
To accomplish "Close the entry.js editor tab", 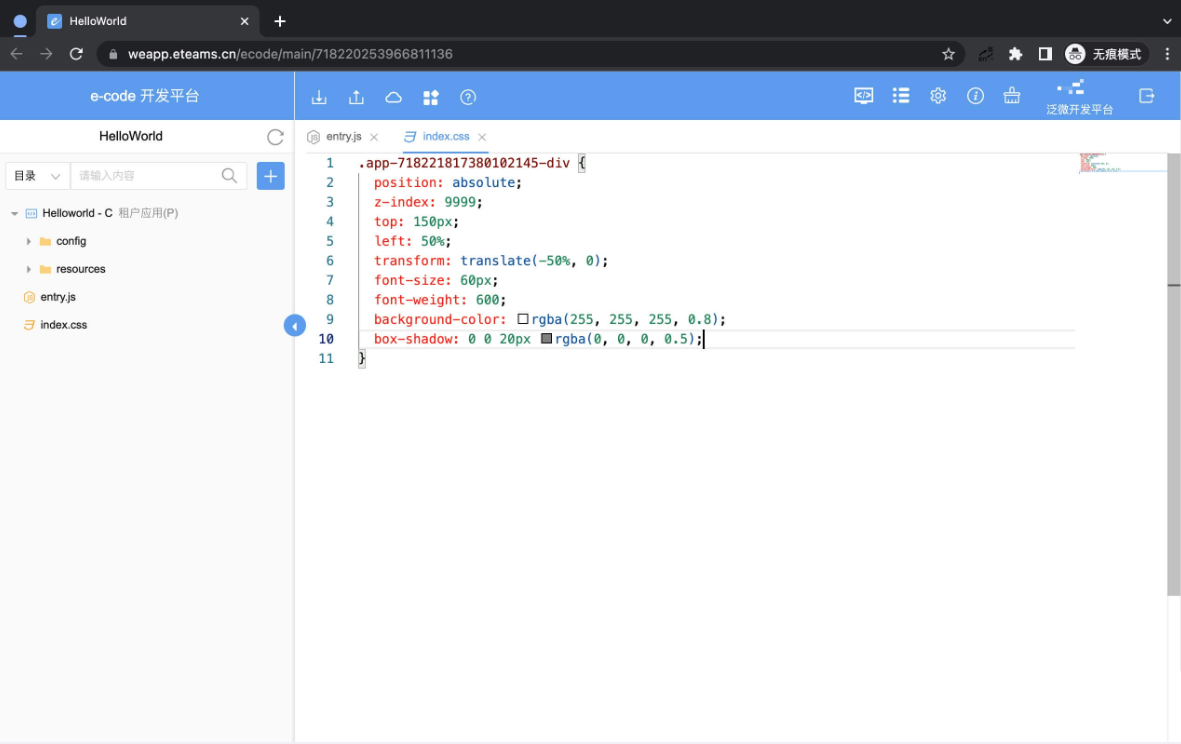I will tap(374, 137).
